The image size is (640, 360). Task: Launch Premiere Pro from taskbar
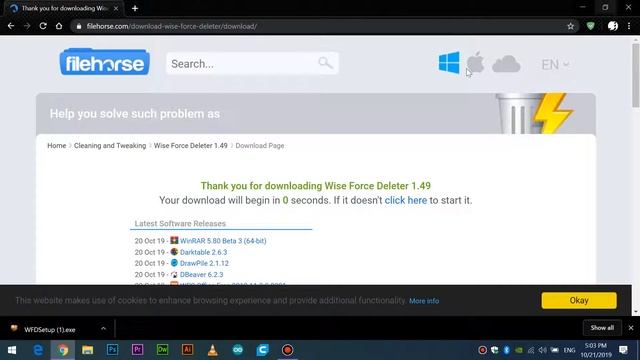tap(137, 350)
